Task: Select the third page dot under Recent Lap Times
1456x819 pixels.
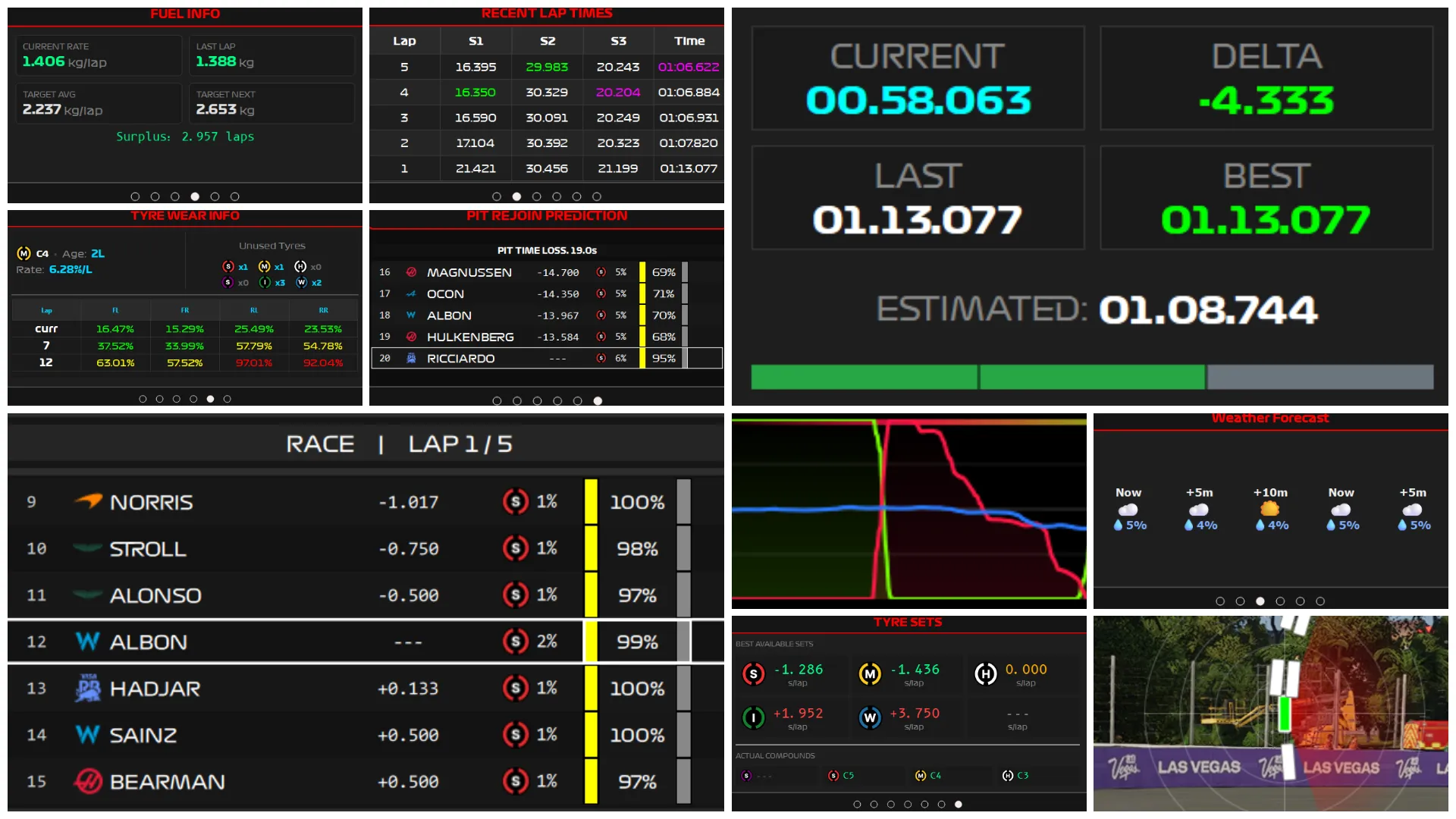Action: pyautogui.click(x=537, y=196)
